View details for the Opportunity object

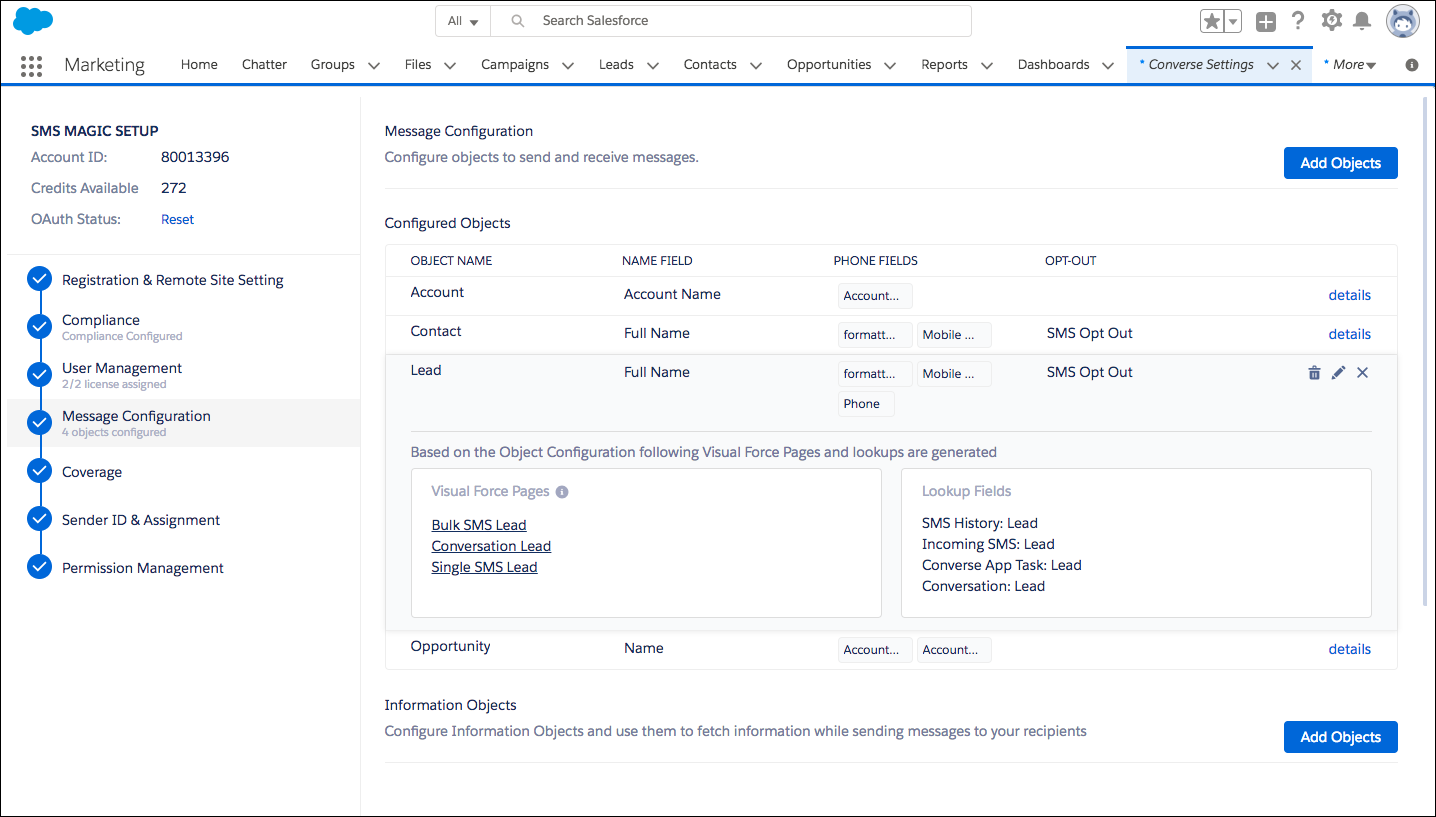pos(1349,649)
